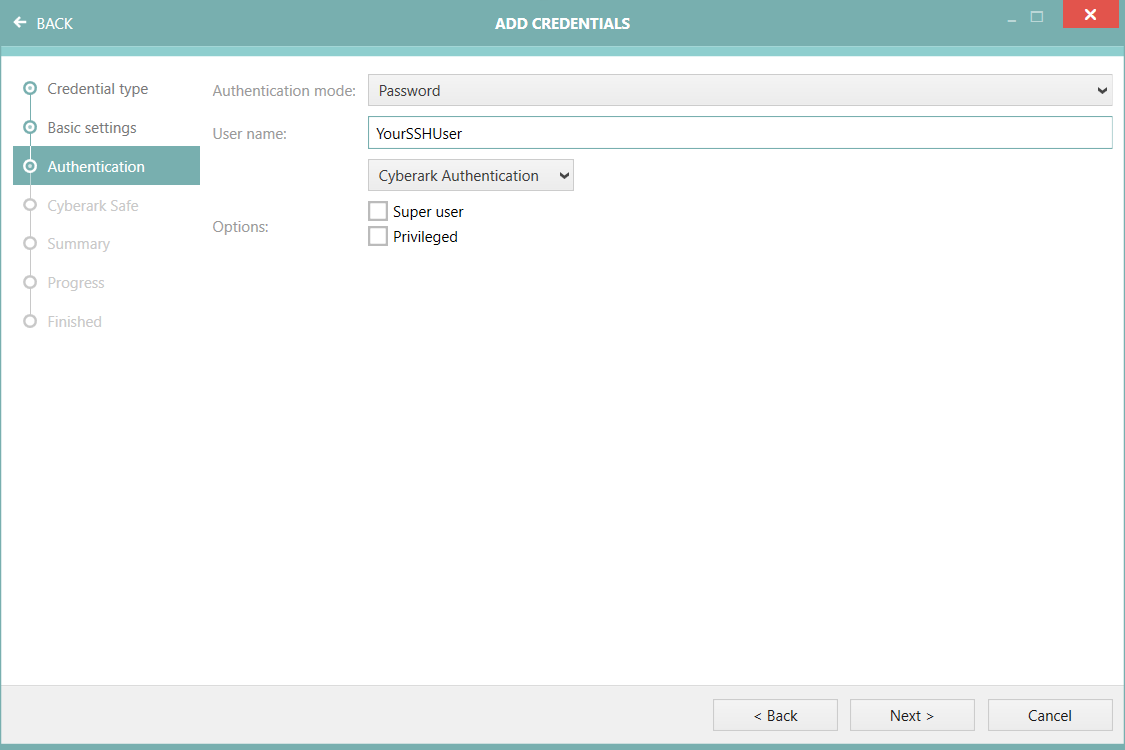This screenshot has height=750, width=1125.
Task: Maximize the Add Credentials window
Action: tap(1037, 17)
